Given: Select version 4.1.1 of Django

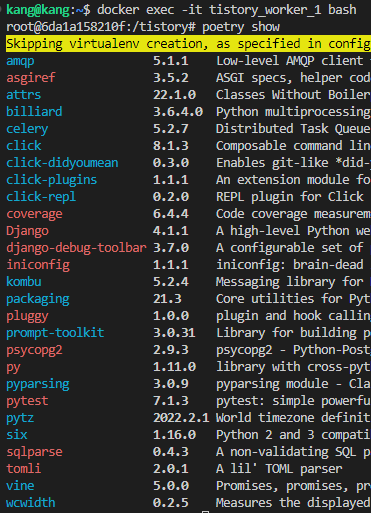Looking at the screenshot, I should [171, 231].
